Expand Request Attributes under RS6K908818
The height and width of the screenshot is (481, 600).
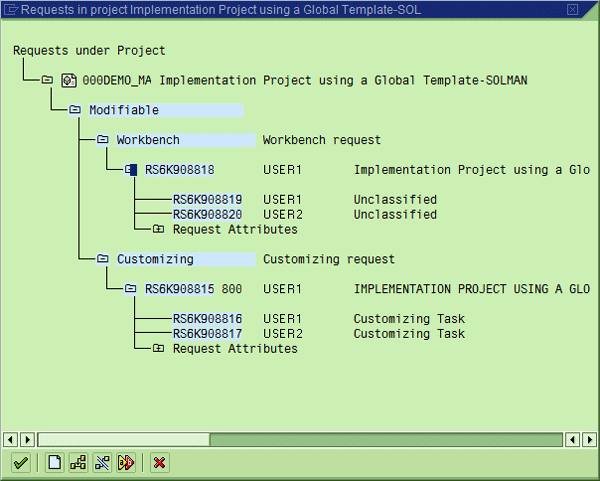[158, 229]
